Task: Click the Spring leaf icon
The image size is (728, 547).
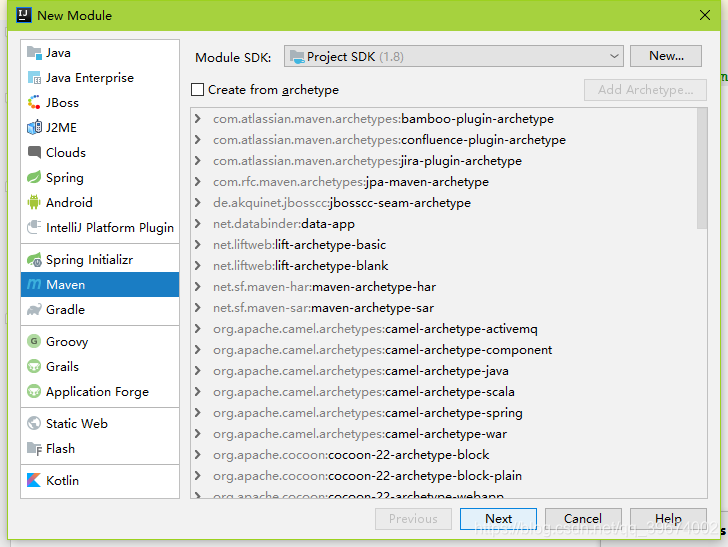Action: pos(34,177)
